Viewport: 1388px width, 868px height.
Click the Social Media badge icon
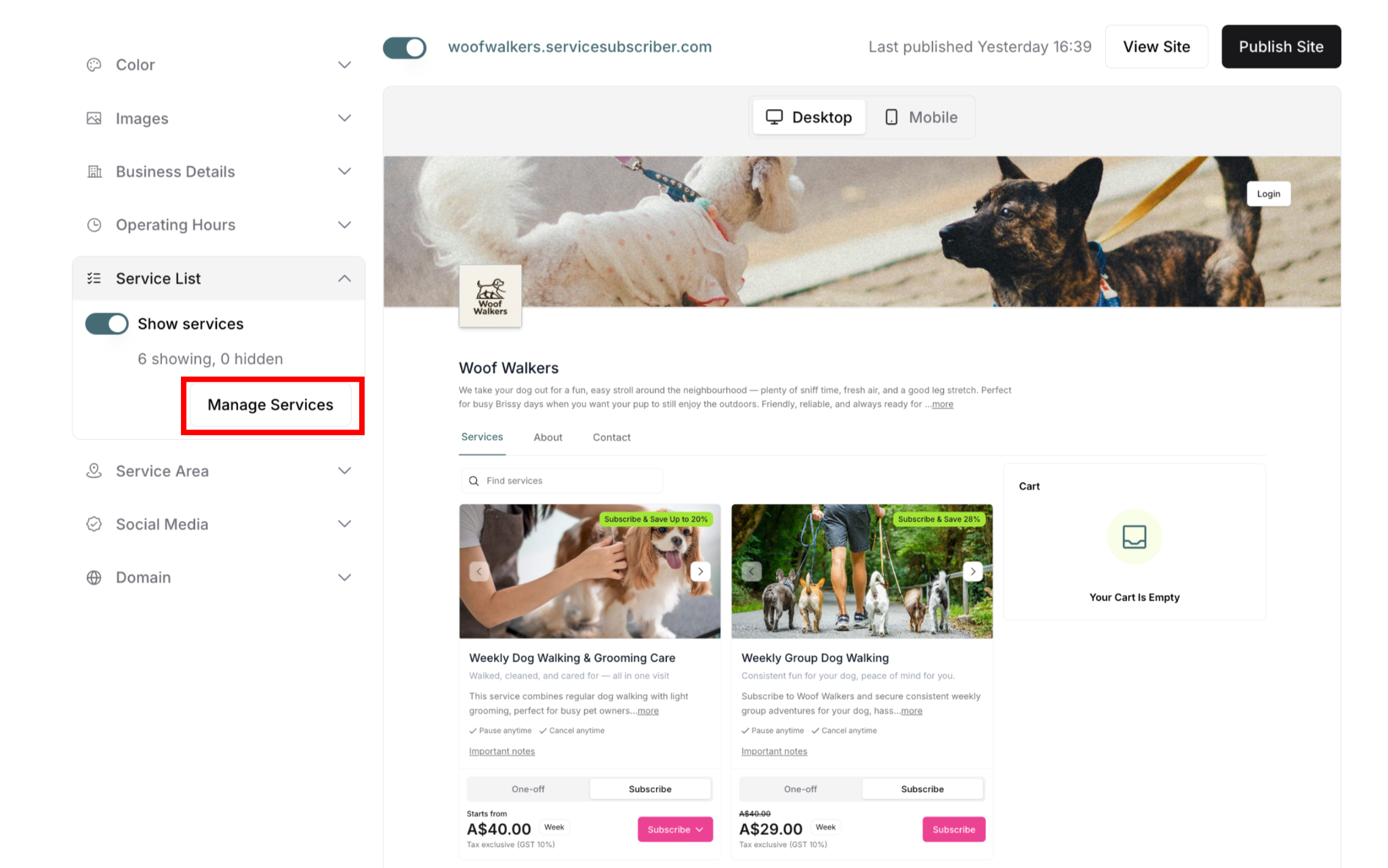tap(94, 524)
